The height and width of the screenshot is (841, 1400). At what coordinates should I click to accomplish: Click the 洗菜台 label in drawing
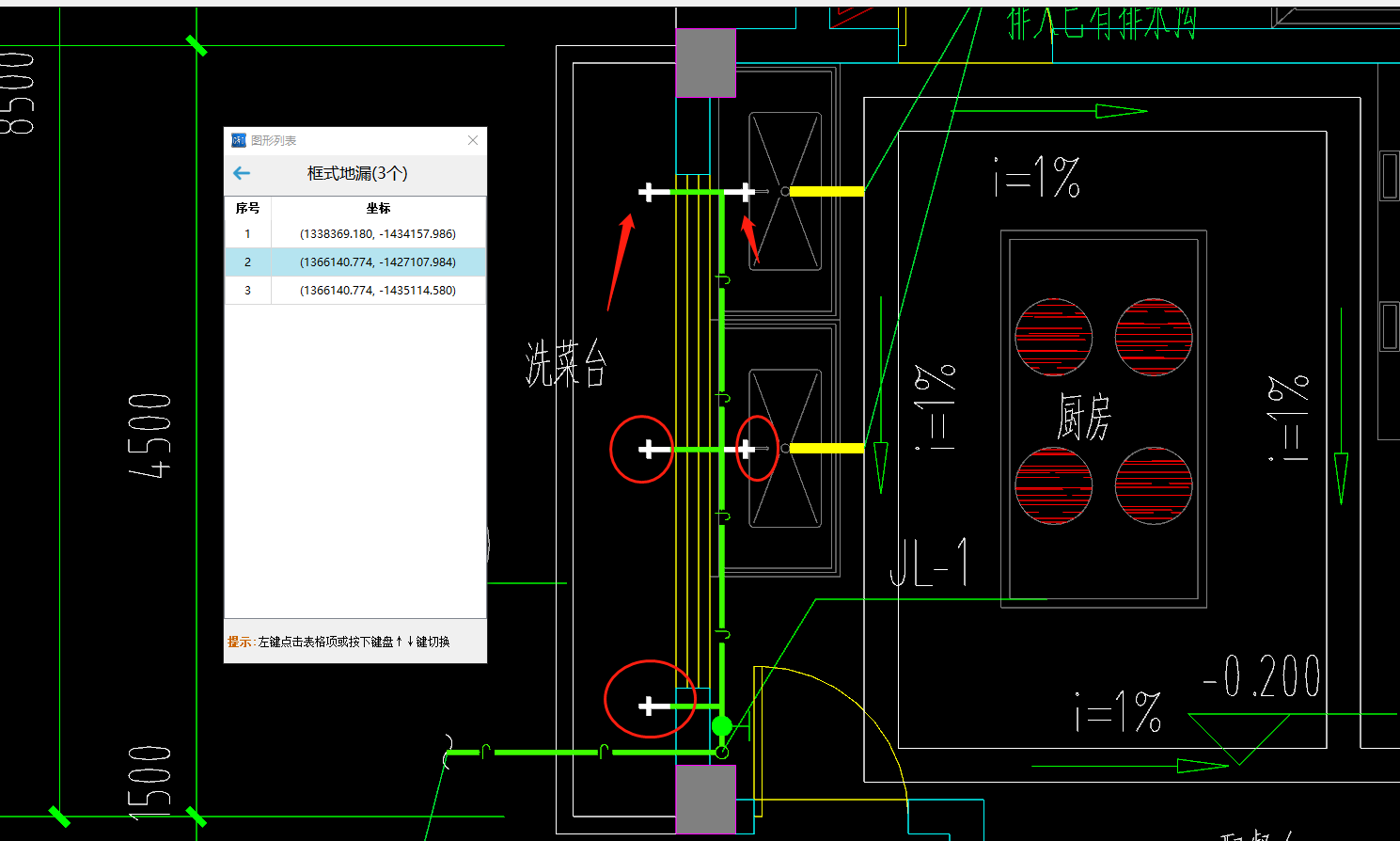tap(566, 362)
